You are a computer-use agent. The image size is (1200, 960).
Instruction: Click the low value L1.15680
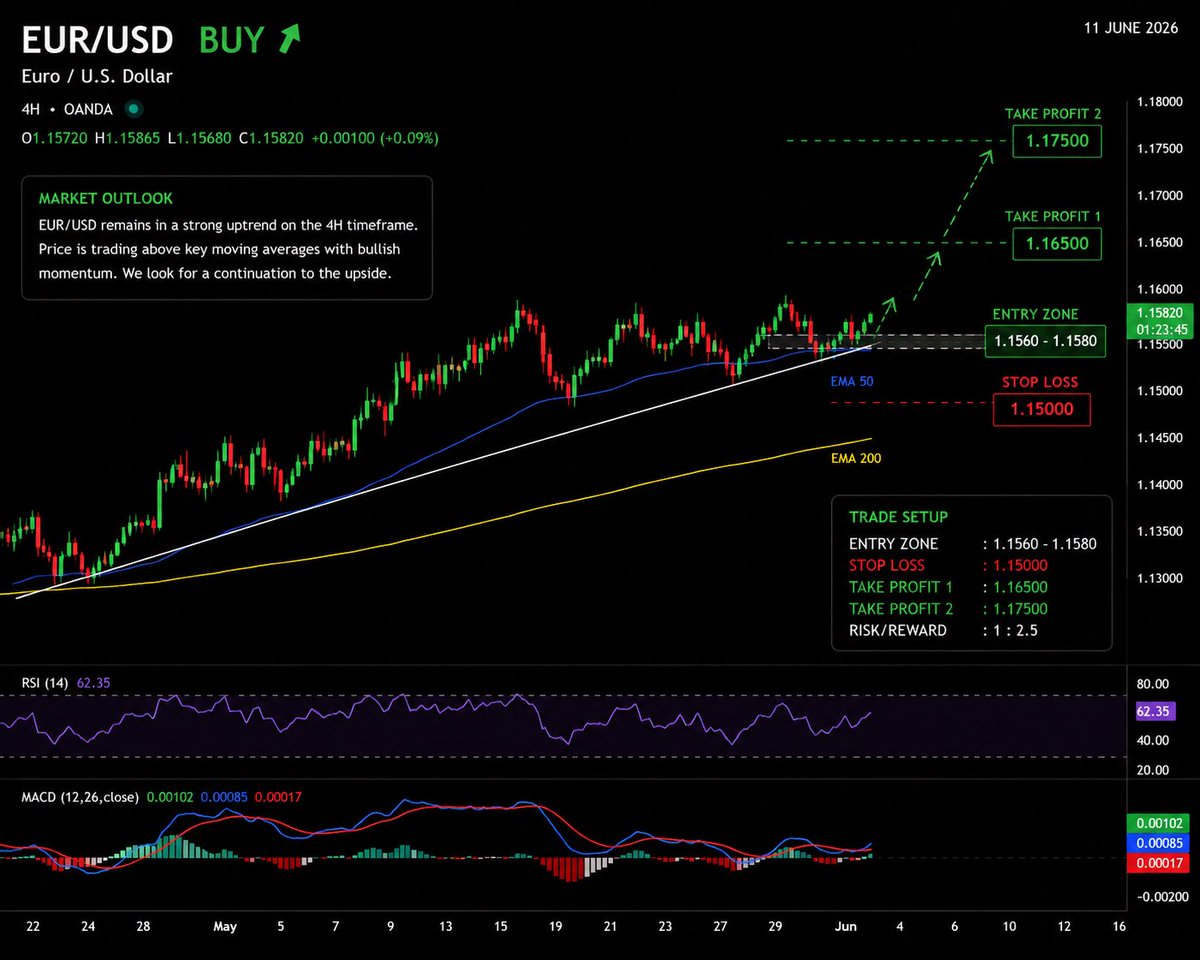click(202, 137)
